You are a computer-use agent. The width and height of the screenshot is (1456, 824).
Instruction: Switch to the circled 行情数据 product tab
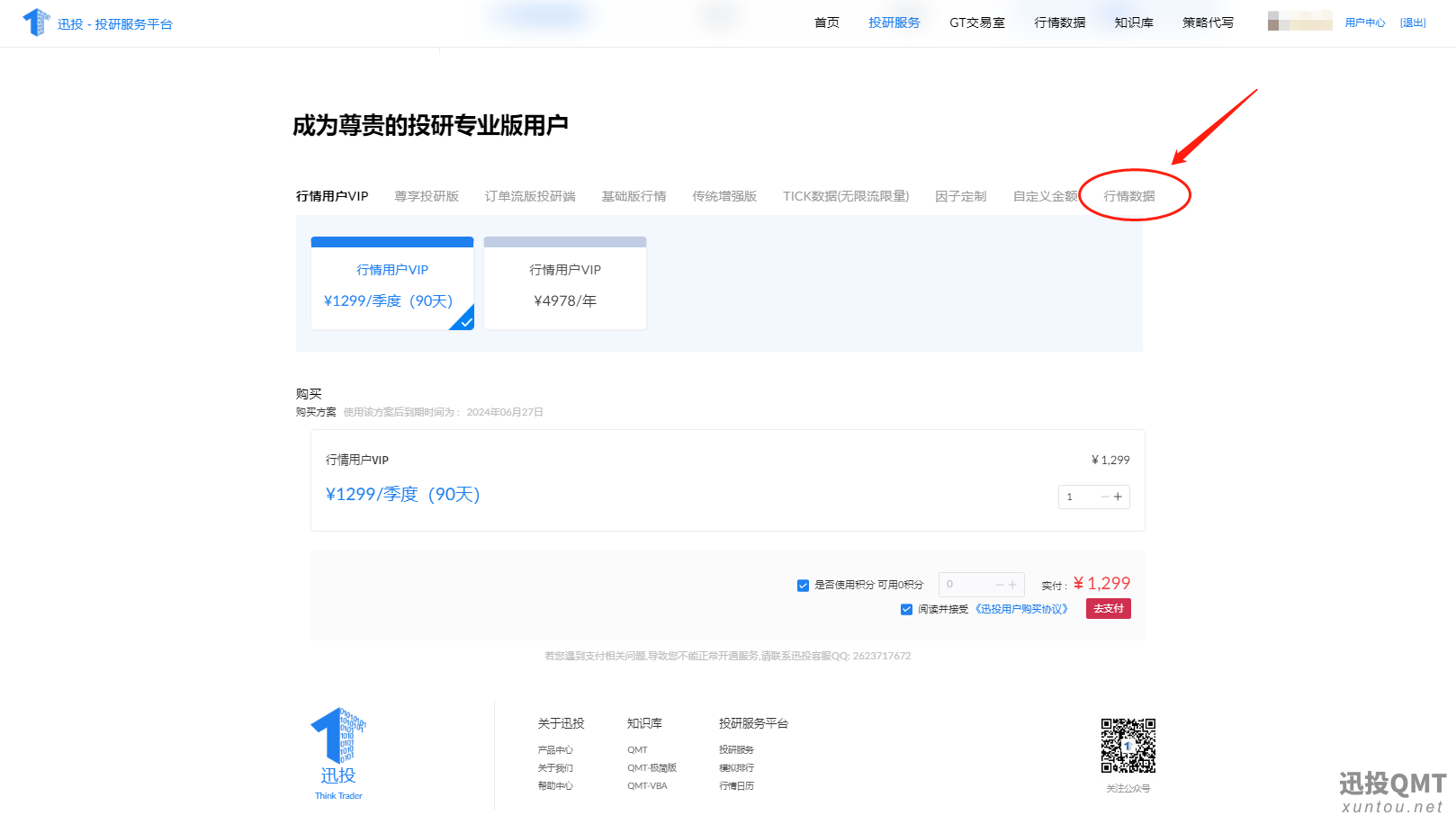[x=1129, y=196]
